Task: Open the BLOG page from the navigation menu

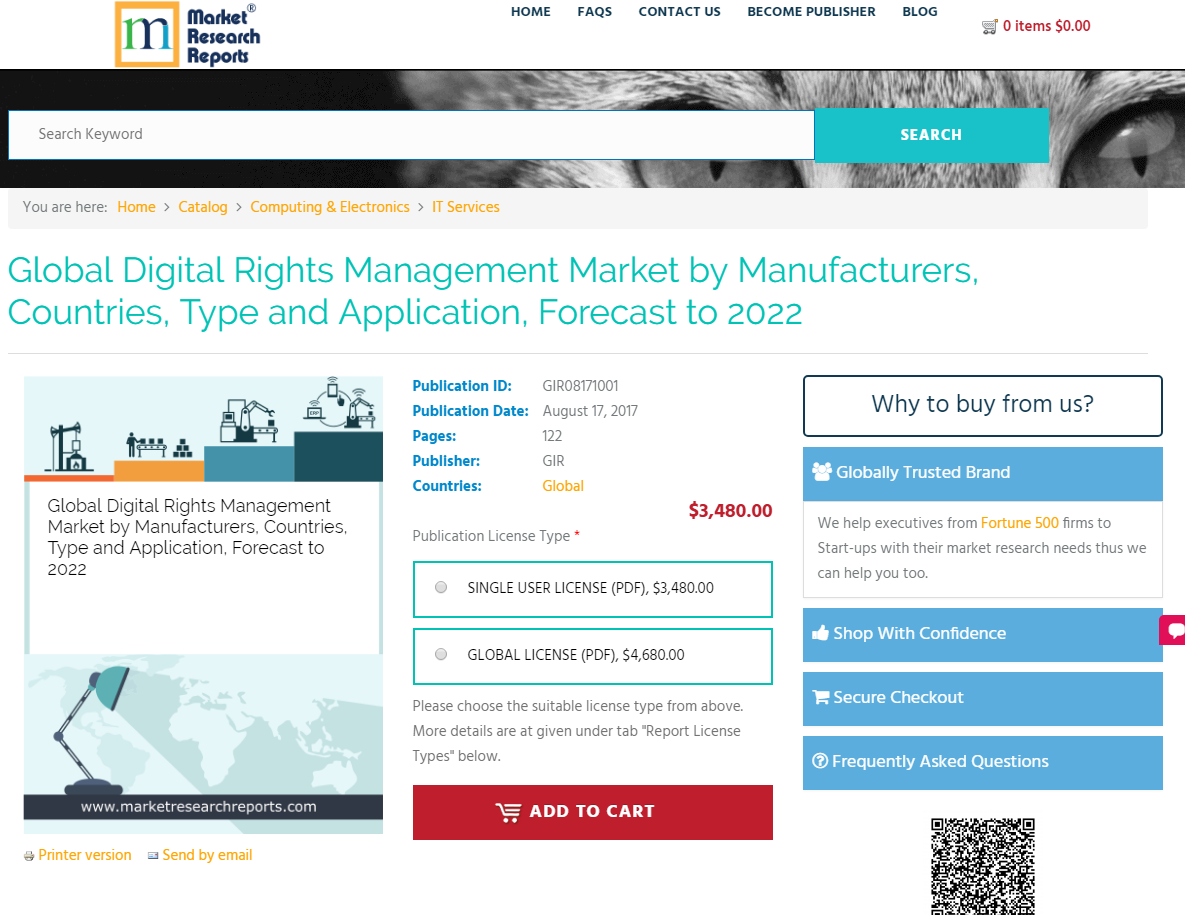Action: coord(920,12)
